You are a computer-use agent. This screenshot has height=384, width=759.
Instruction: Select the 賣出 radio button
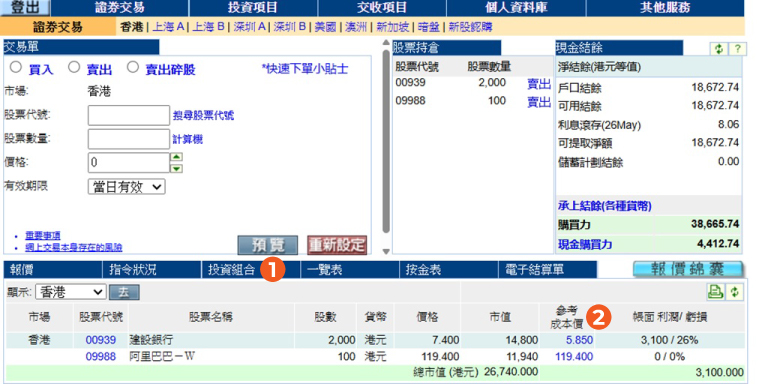(74, 67)
